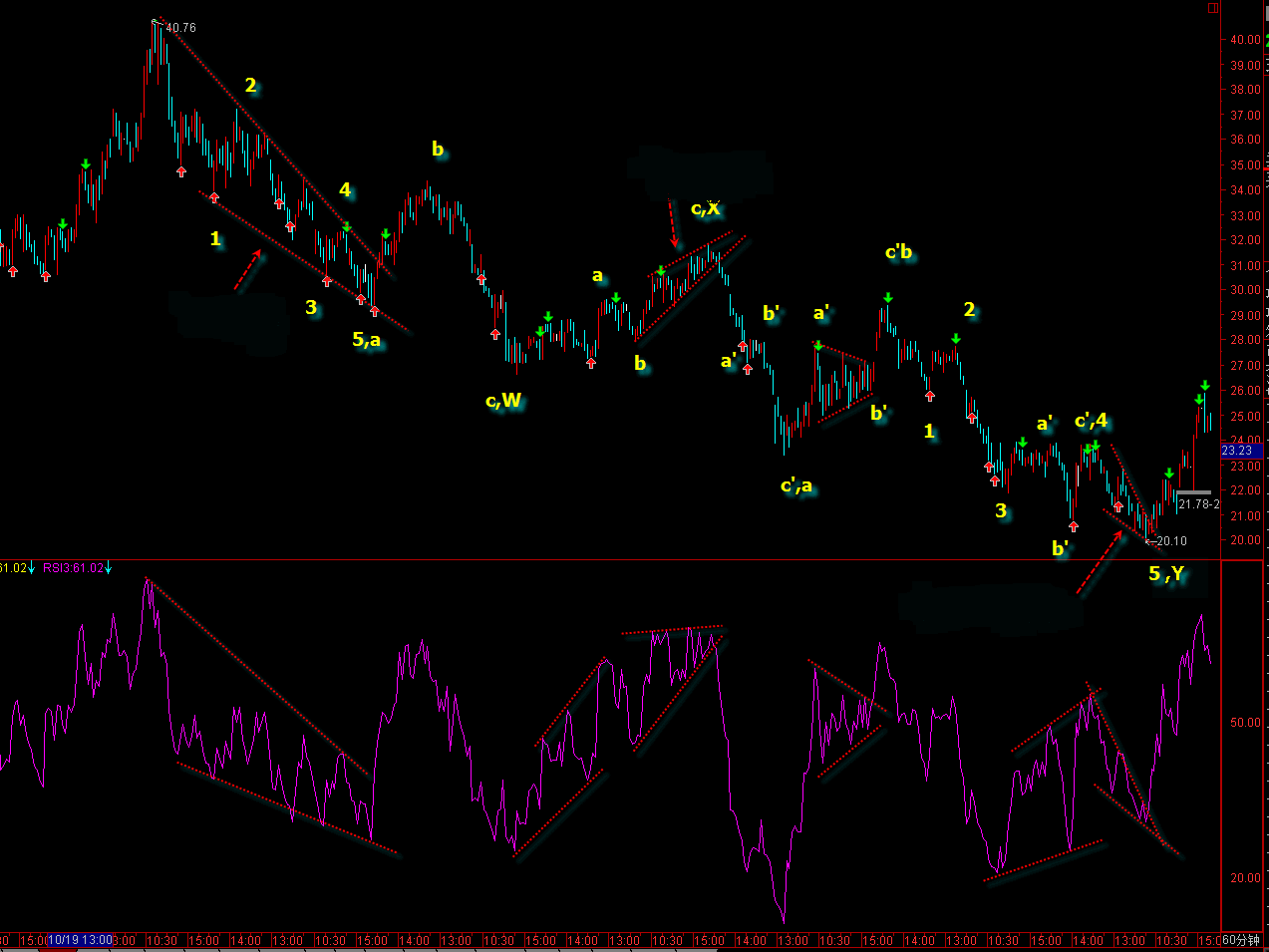Click the 32.00 mark on price axis
This screenshot has width=1269, height=952.
pyautogui.click(x=1245, y=240)
